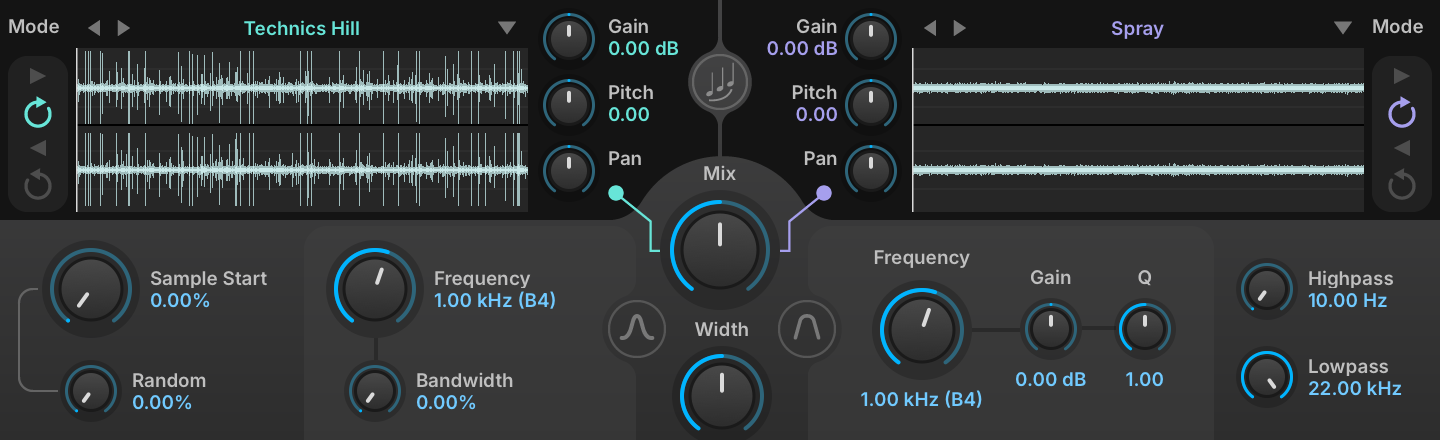Load next sample after Spray
1440x440 pixels.
[x=959, y=28]
